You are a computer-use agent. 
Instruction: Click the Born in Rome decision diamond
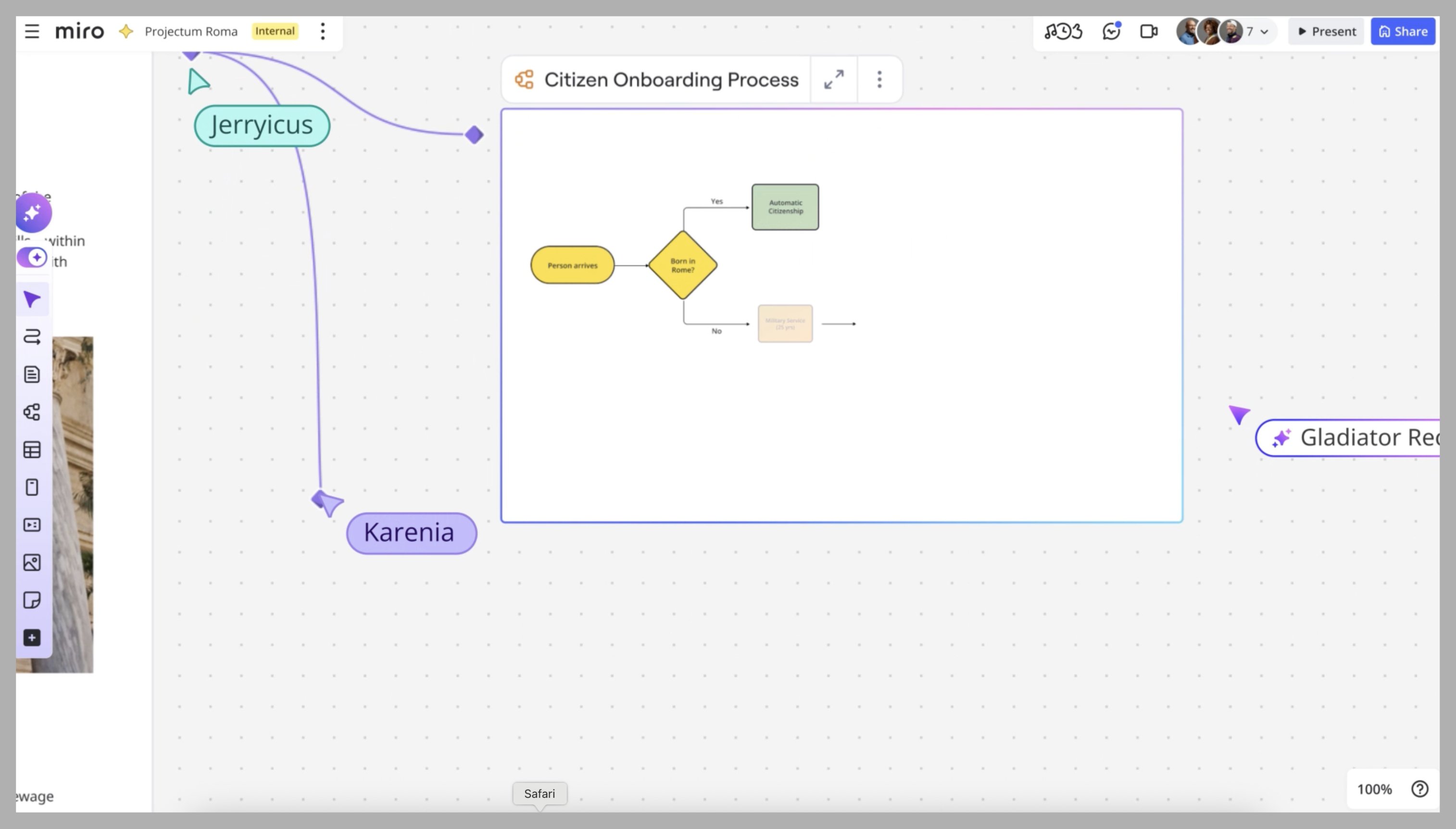(x=682, y=265)
